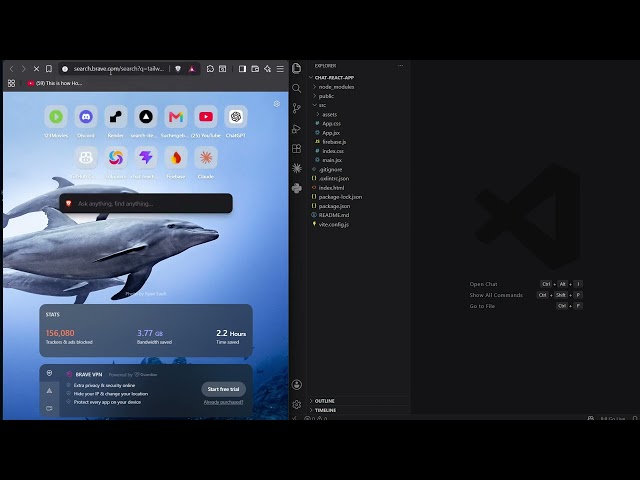Open firebase.js file
640x480 pixels.
[359, 142]
